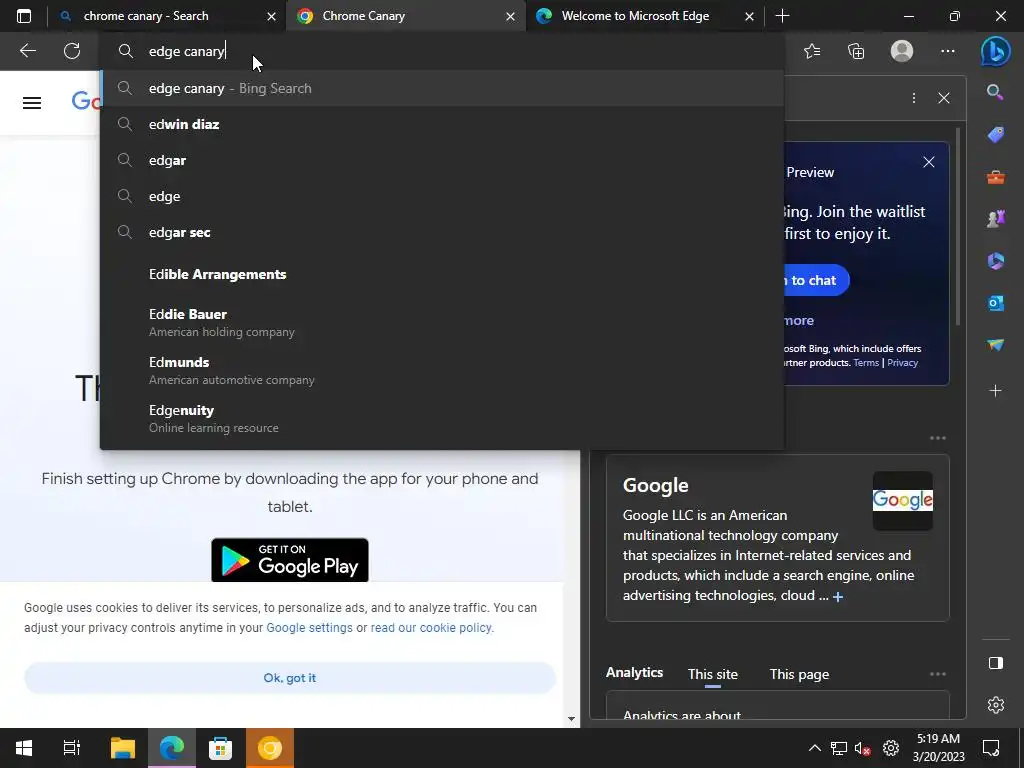
Task: Choose the edgar suggestion
Action: click(442, 160)
